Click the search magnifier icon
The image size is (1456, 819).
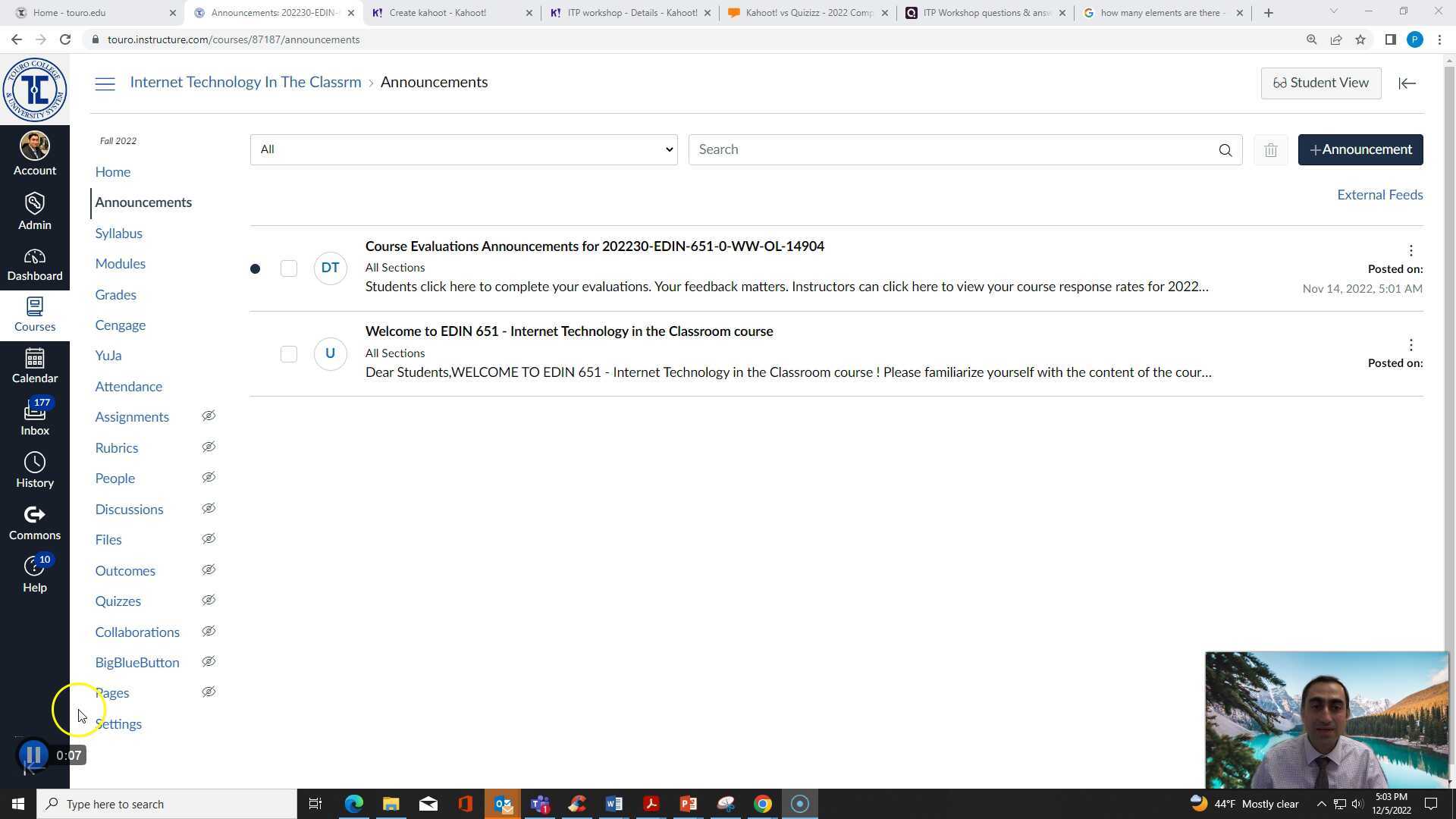(x=1225, y=150)
